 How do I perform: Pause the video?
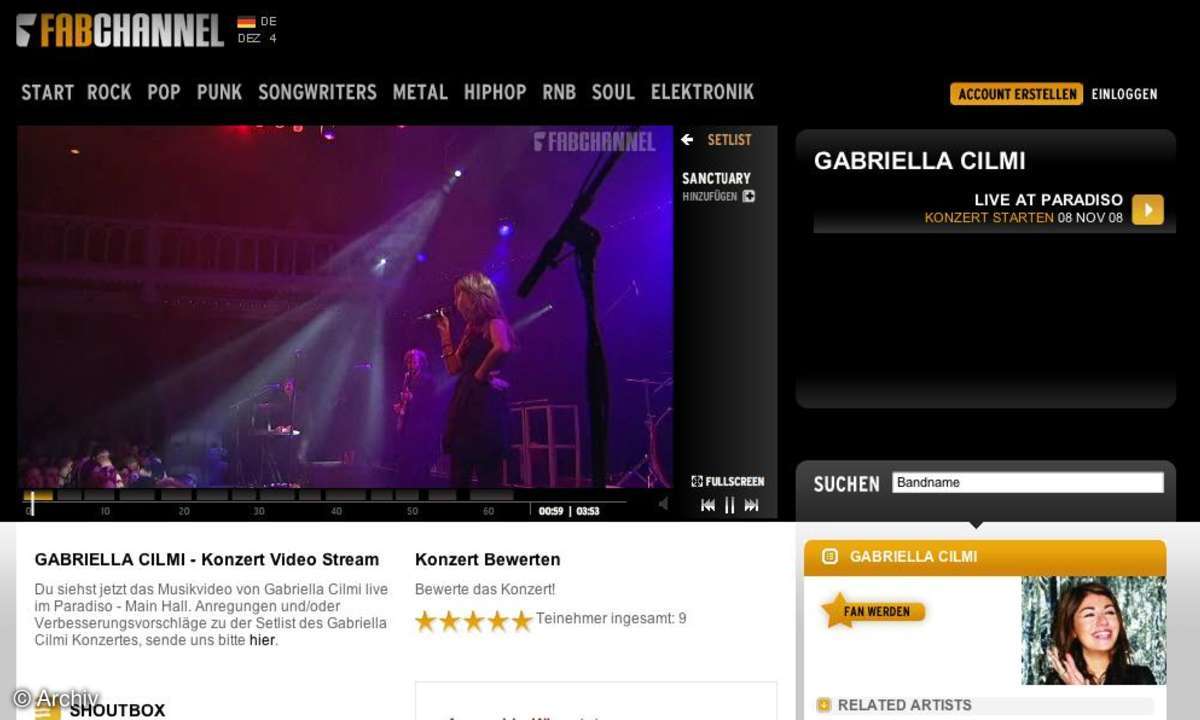(729, 506)
